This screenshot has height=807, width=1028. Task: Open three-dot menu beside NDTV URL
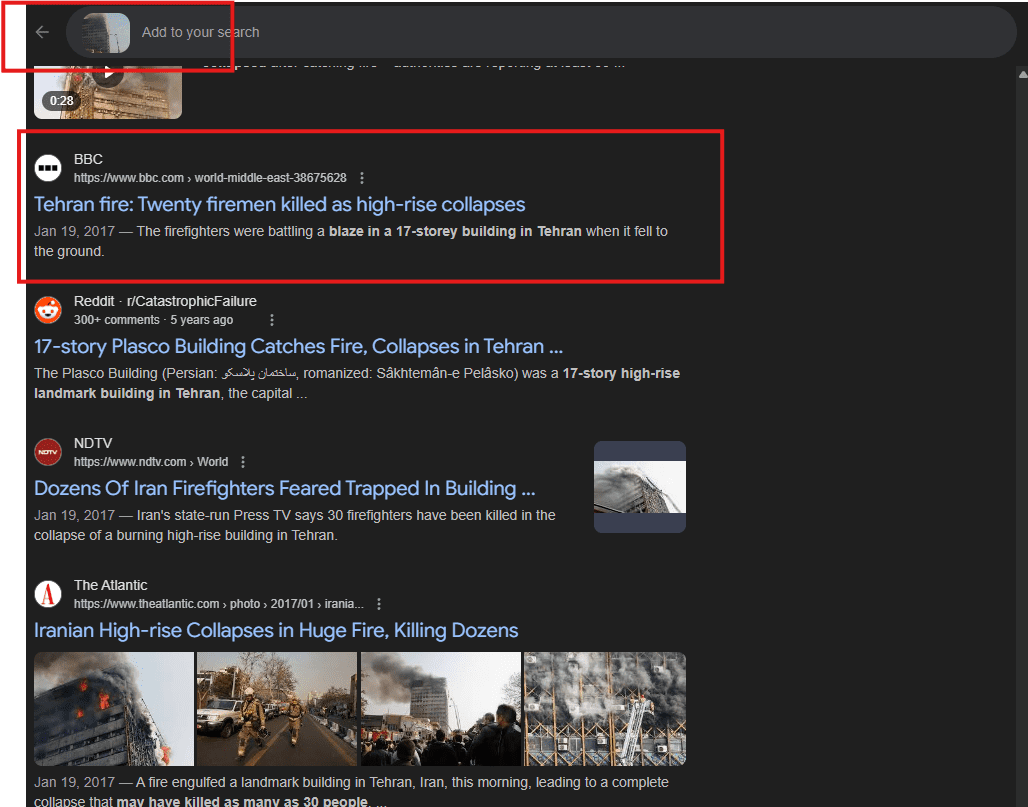tap(243, 462)
